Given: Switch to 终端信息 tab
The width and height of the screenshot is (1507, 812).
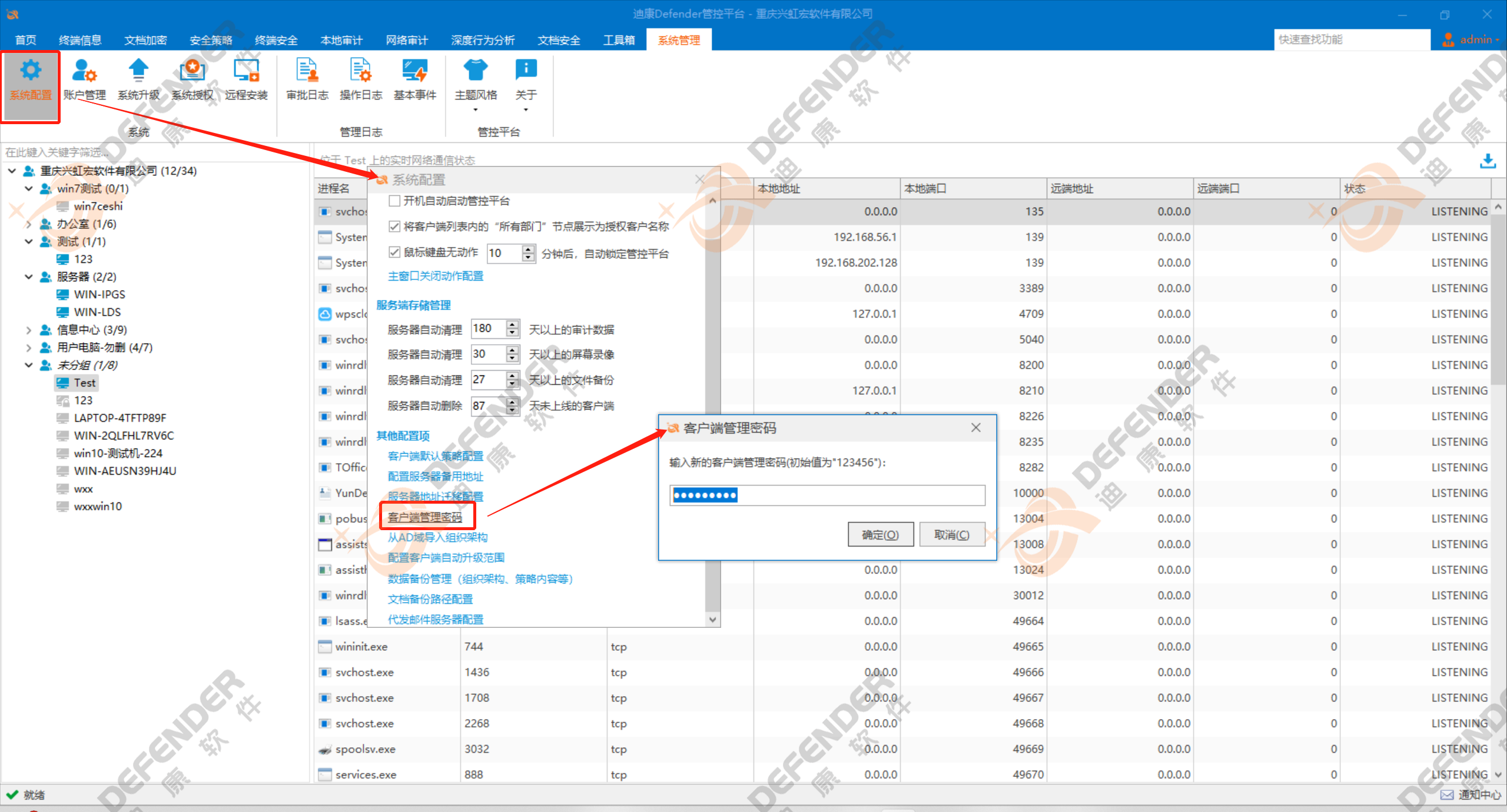Looking at the screenshot, I should pyautogui.click(x=80, y=40).
